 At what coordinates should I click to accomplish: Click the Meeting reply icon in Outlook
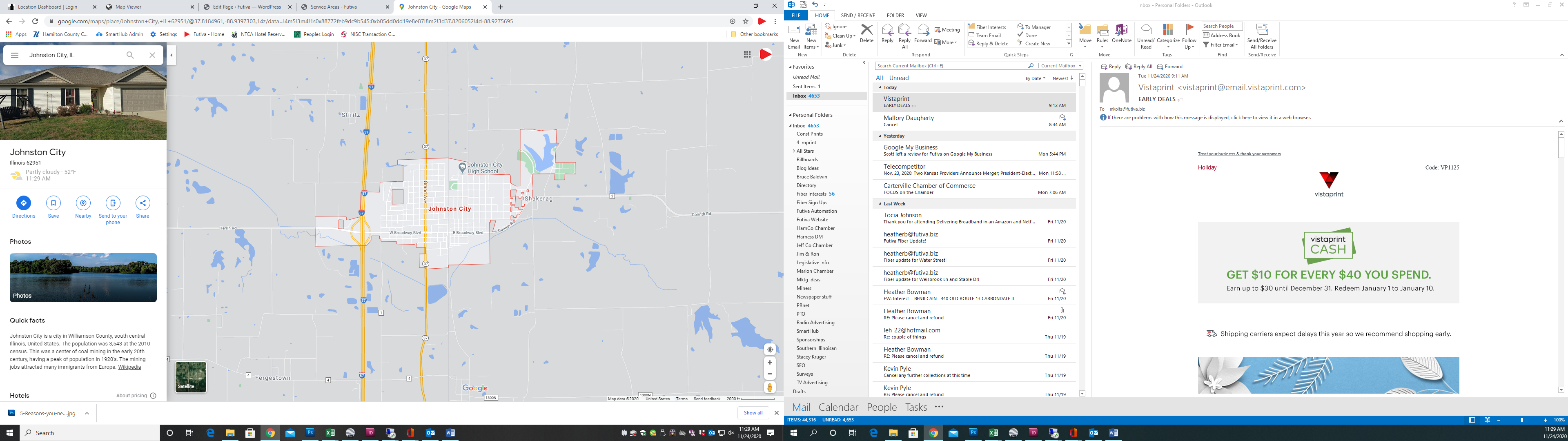point(938,29)
